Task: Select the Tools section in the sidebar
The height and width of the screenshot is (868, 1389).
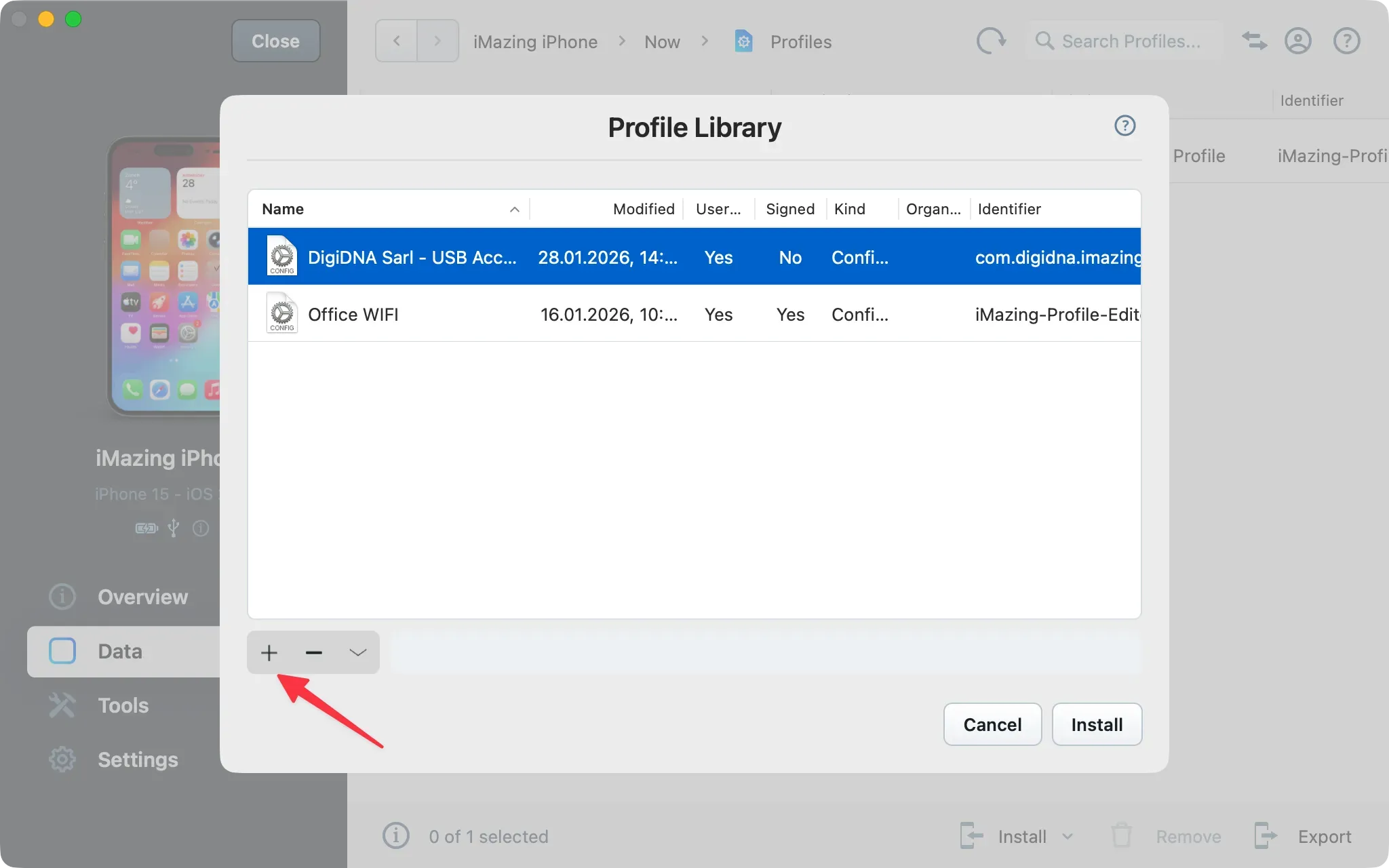Action: 123,705
